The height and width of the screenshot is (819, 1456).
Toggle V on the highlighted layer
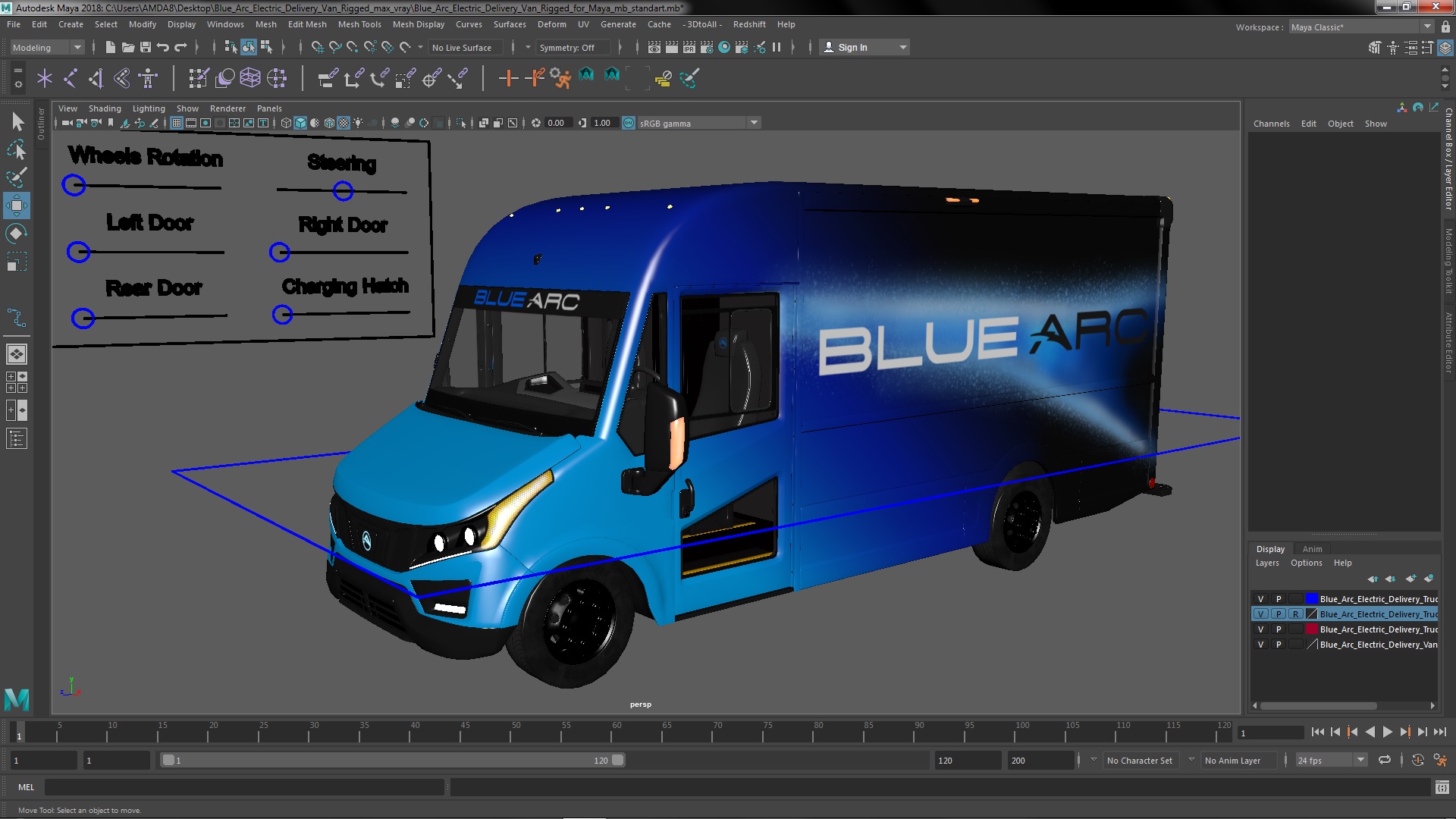pos(1260,614)
